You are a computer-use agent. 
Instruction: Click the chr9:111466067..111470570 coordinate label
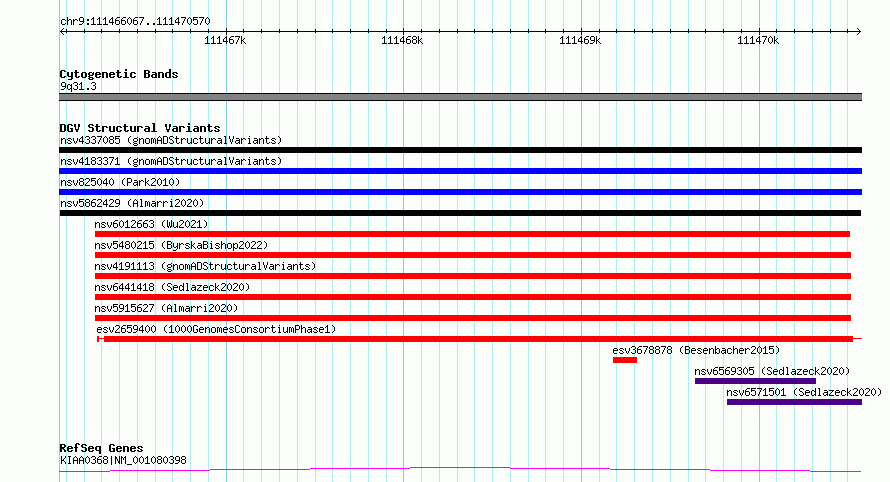[135, 22]
